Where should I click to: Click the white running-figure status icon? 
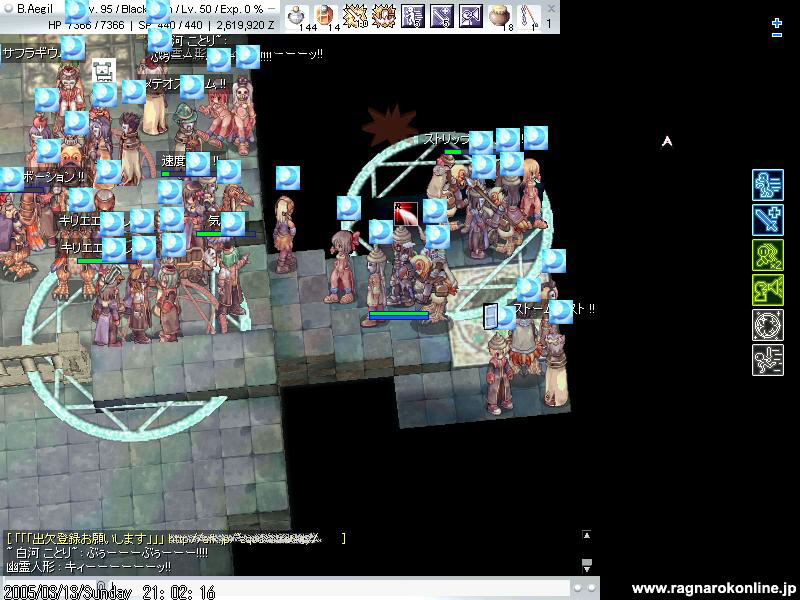coord(768,360)
